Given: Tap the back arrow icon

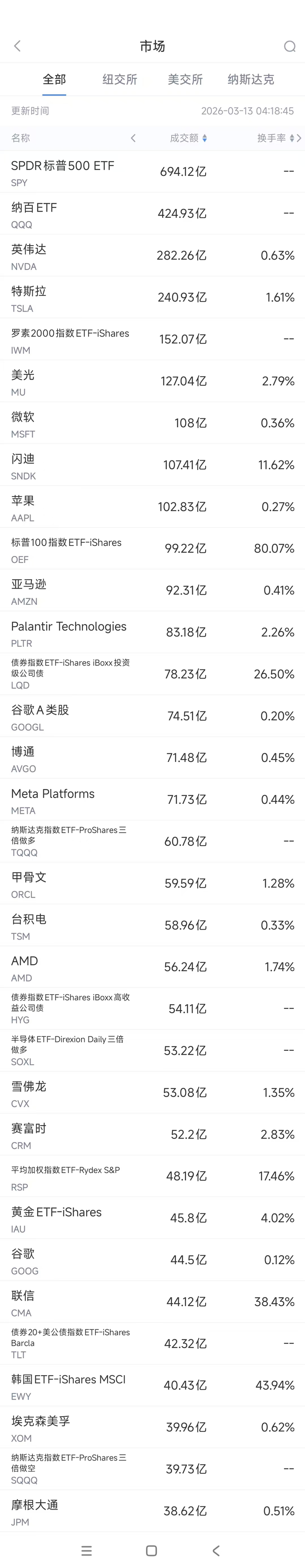Looking at the screenshot, I should click(17, 46).
